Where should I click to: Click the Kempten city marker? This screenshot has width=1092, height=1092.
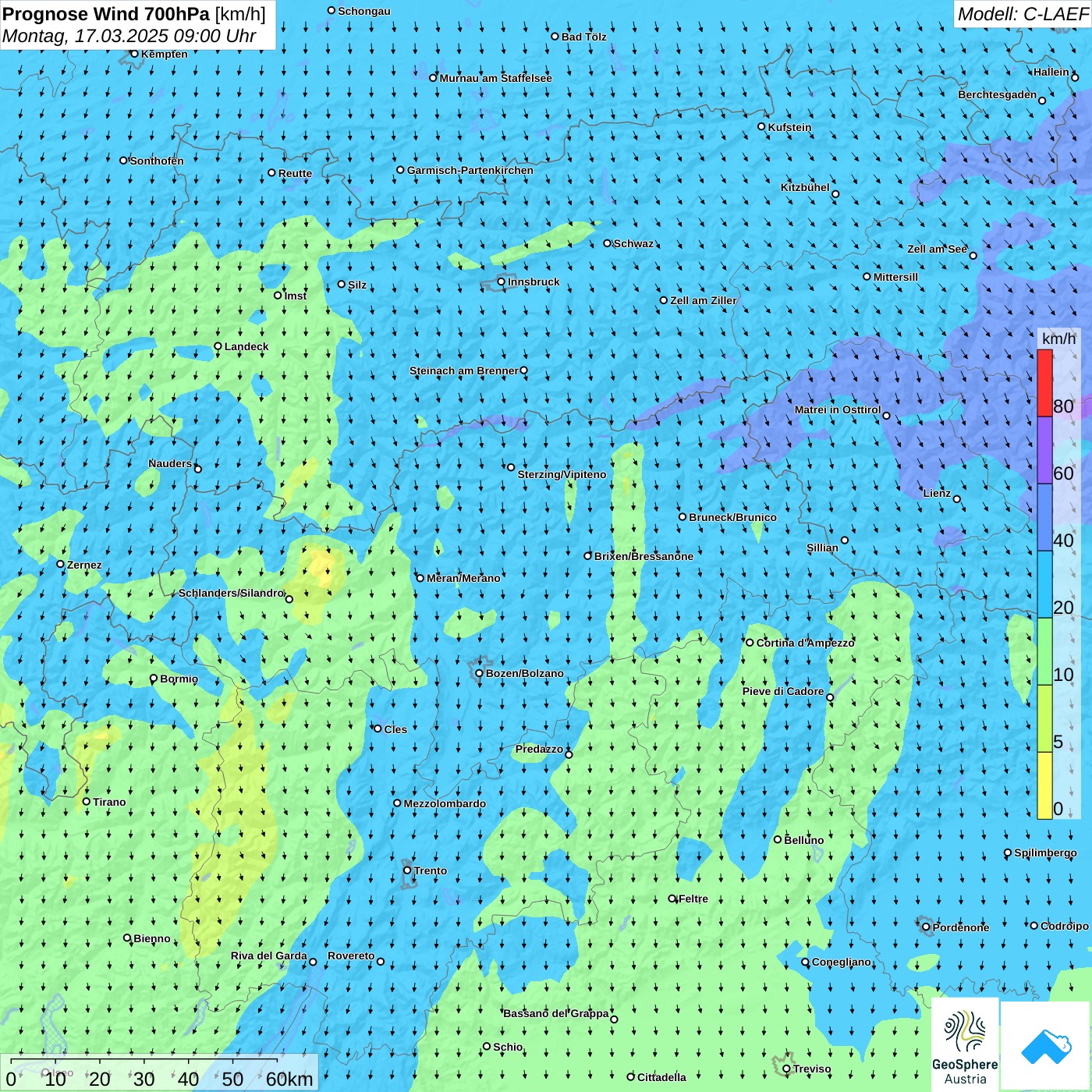134,54
